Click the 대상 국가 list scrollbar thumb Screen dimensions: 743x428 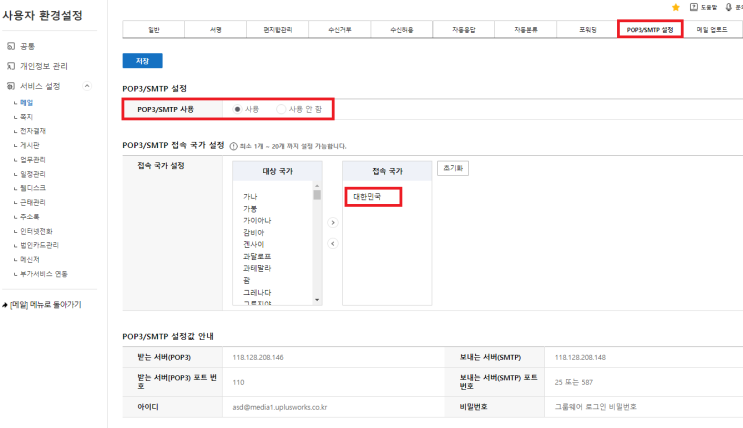coord(317,195)
